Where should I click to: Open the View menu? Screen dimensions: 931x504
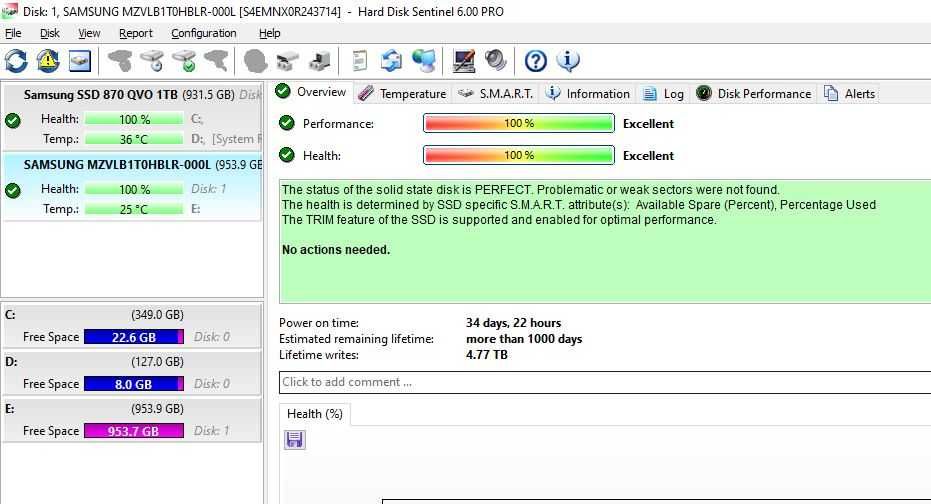click(x=89, y=33)
